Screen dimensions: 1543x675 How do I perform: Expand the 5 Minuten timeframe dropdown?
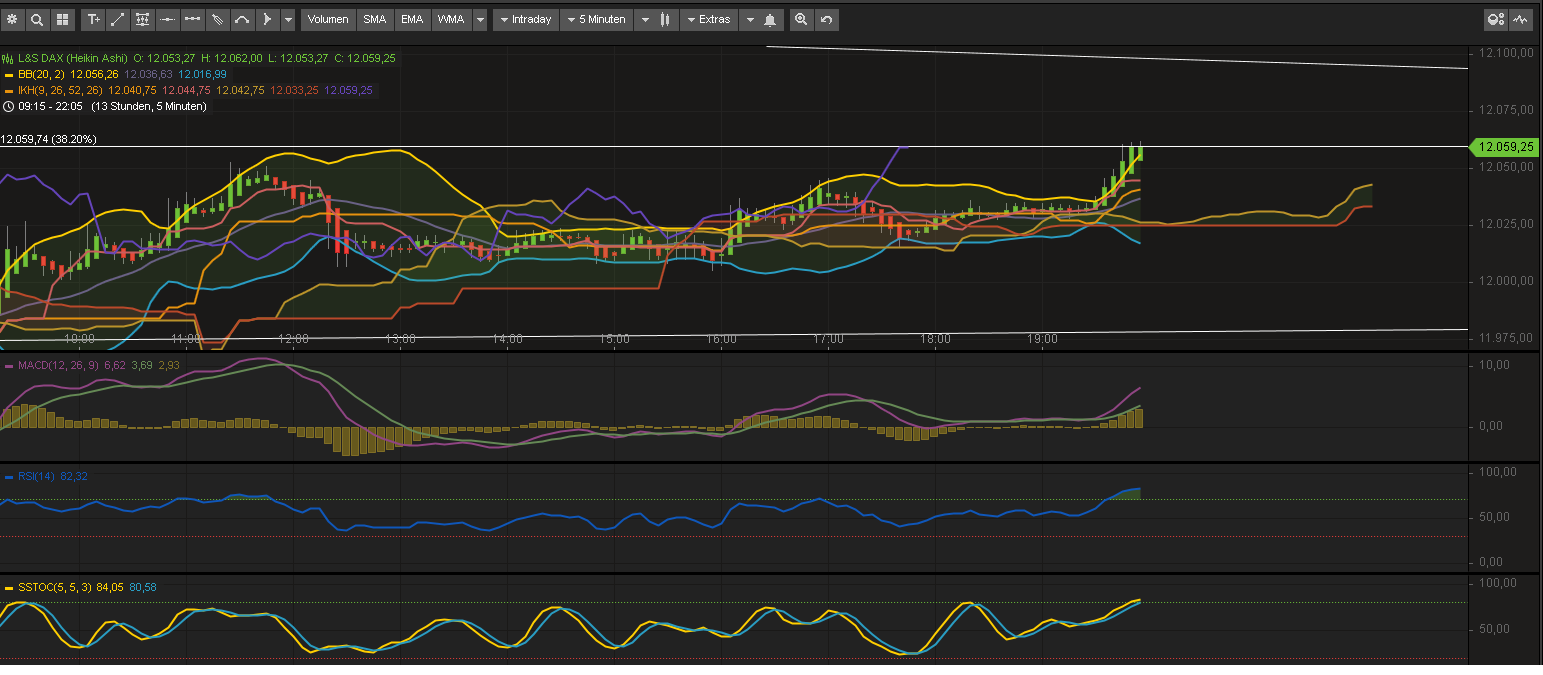599,19
